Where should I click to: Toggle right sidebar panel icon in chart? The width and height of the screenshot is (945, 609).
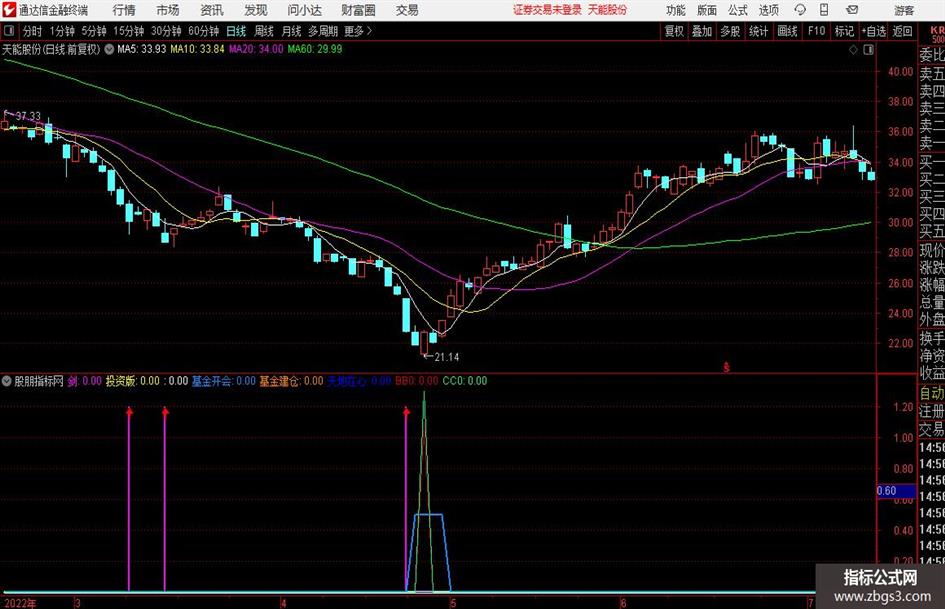pos(868,49)
